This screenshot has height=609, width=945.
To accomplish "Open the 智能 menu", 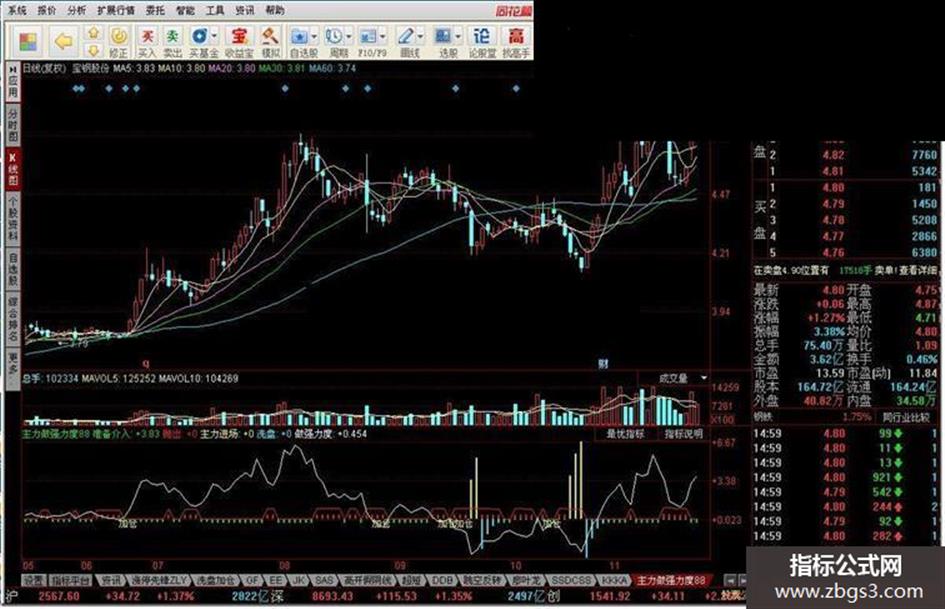I will 185,10.
